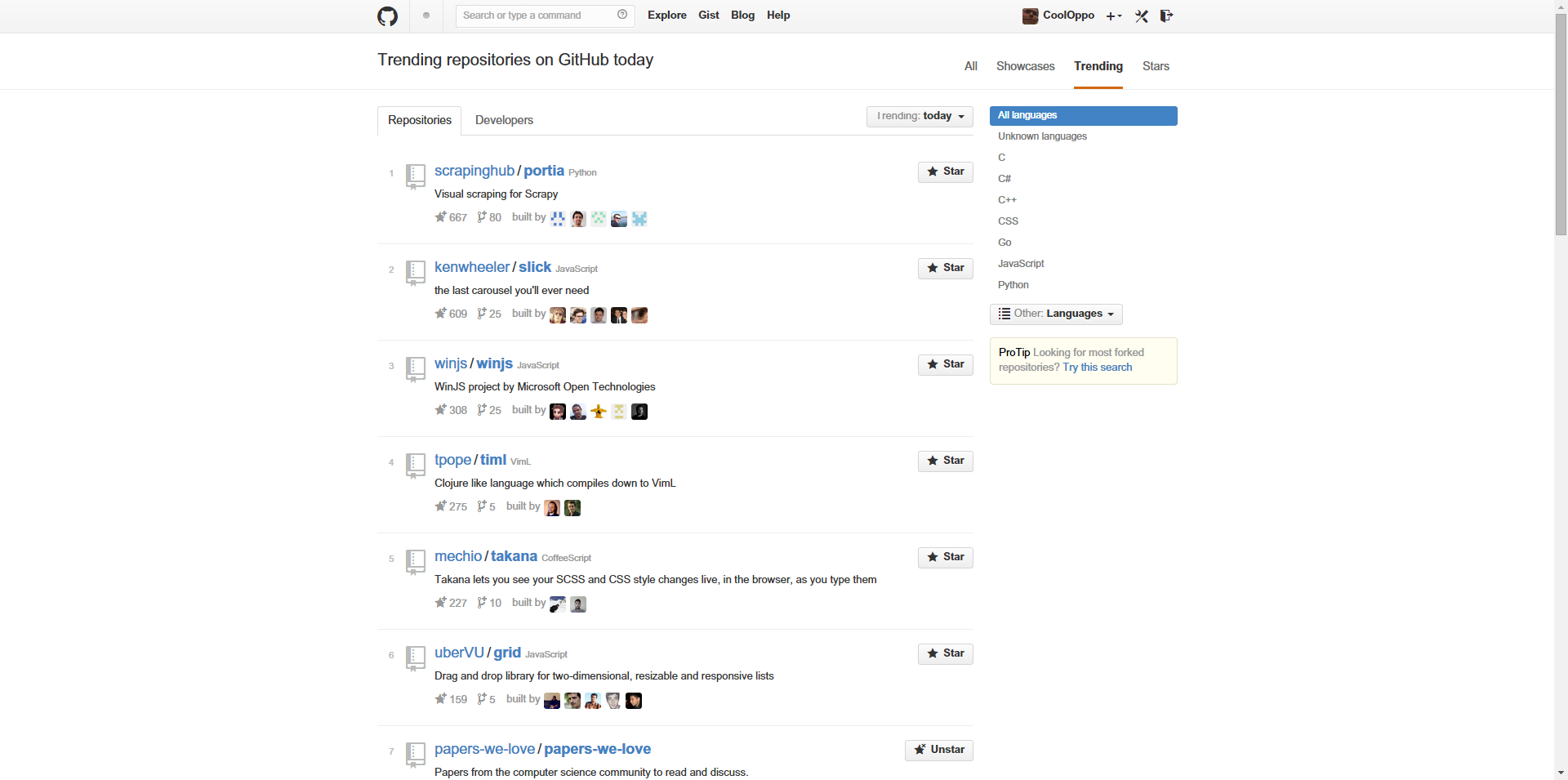Filter trending by C# language
This screenshot has width=1568, height=780.
(1084, 179)
